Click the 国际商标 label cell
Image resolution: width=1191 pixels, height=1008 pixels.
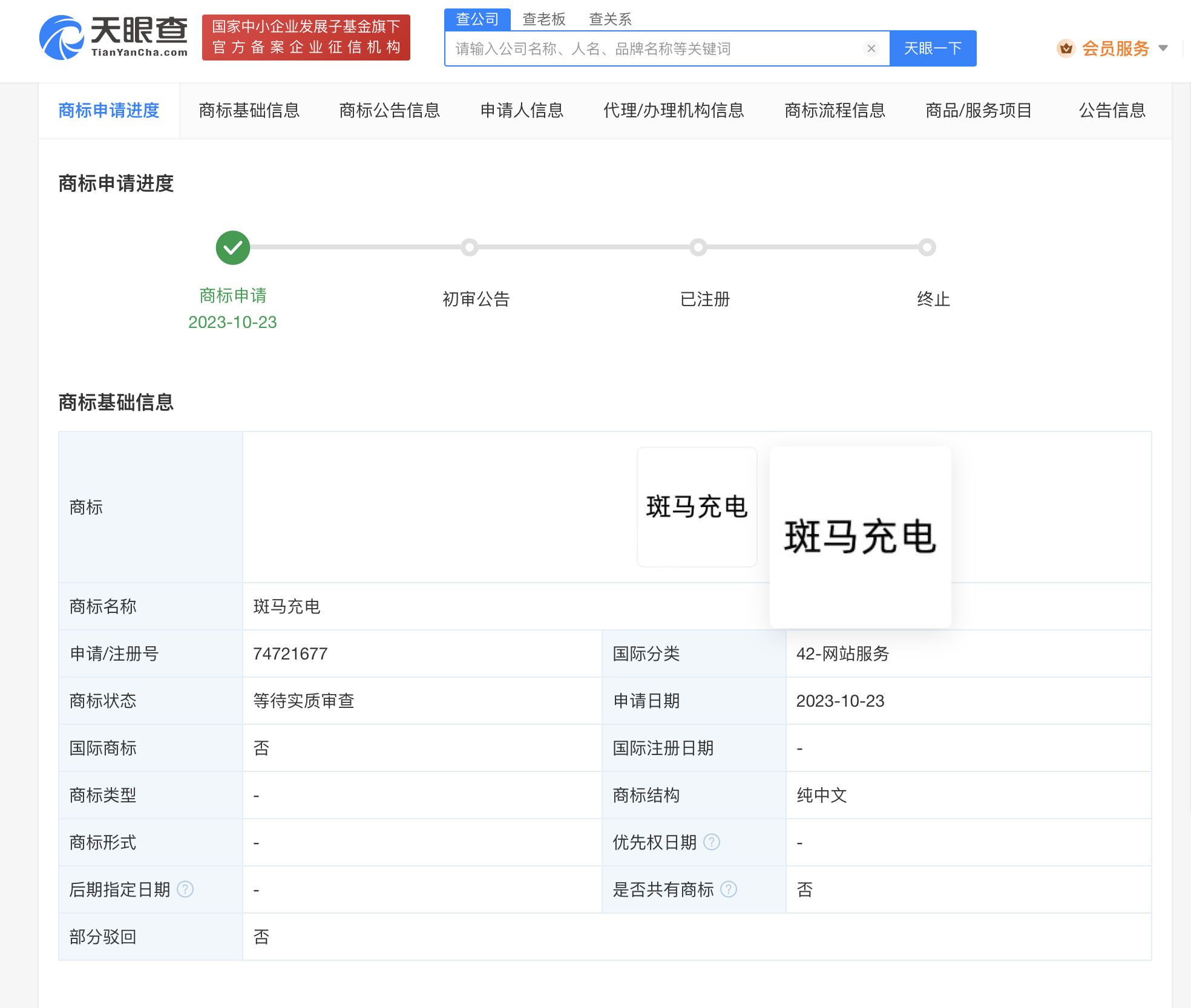point(151,748)
